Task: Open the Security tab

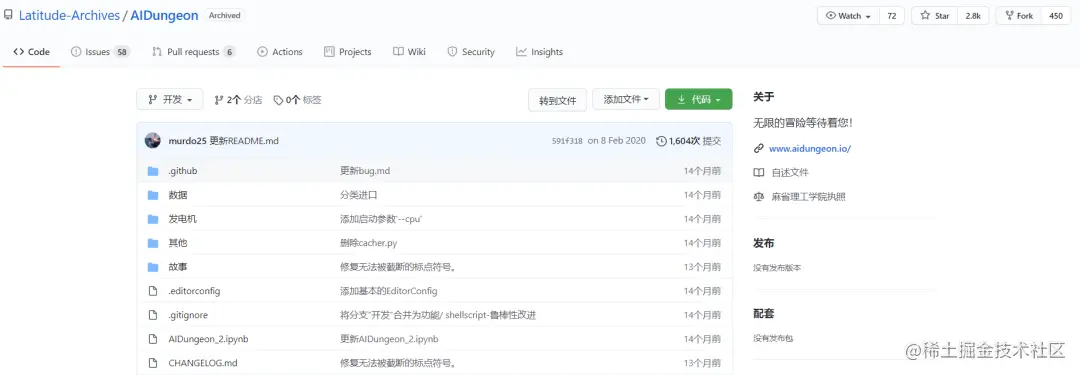Action: [471, 52]
